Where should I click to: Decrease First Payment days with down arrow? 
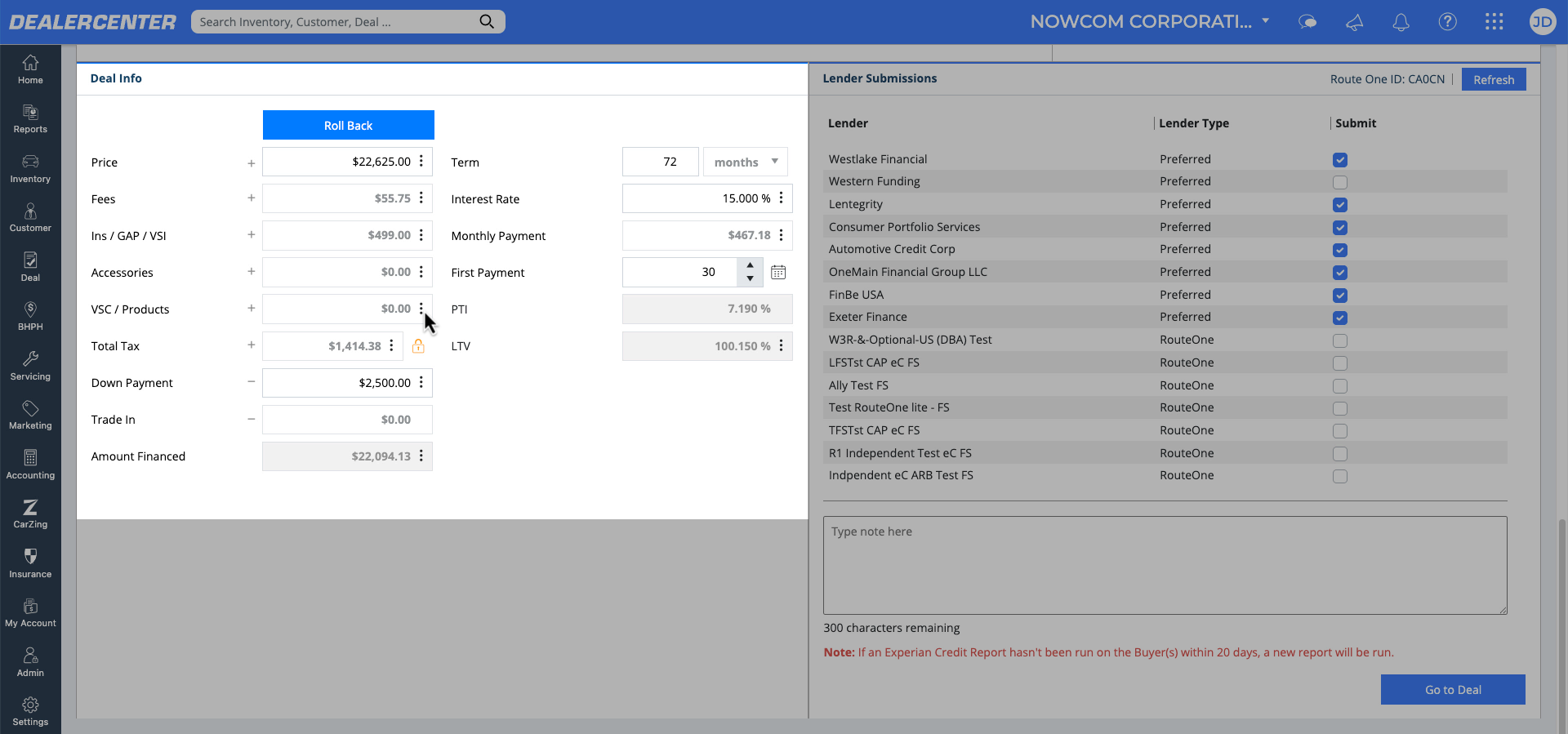click(x=750, y=279)
